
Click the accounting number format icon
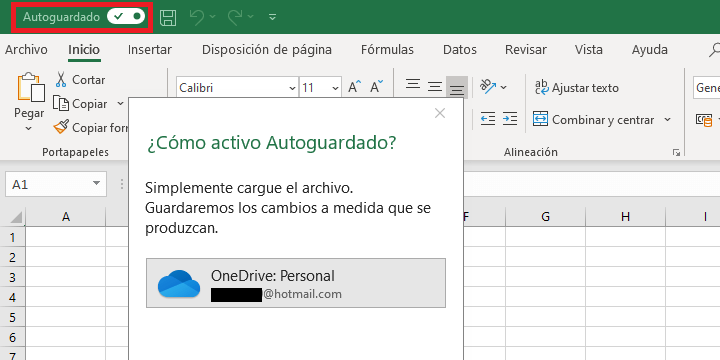pyautogui.click(x=705, y=120)
